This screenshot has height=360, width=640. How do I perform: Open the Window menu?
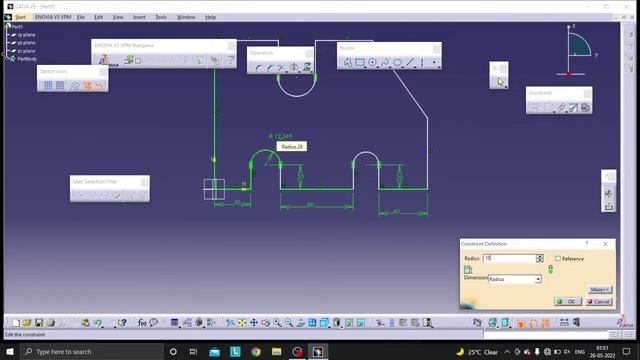[x=186, y=17]
